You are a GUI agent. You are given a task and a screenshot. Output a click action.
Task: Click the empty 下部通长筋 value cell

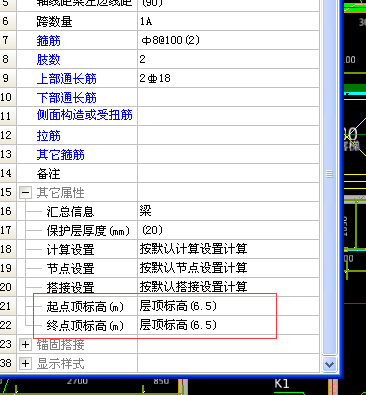[x=228, y=98]
